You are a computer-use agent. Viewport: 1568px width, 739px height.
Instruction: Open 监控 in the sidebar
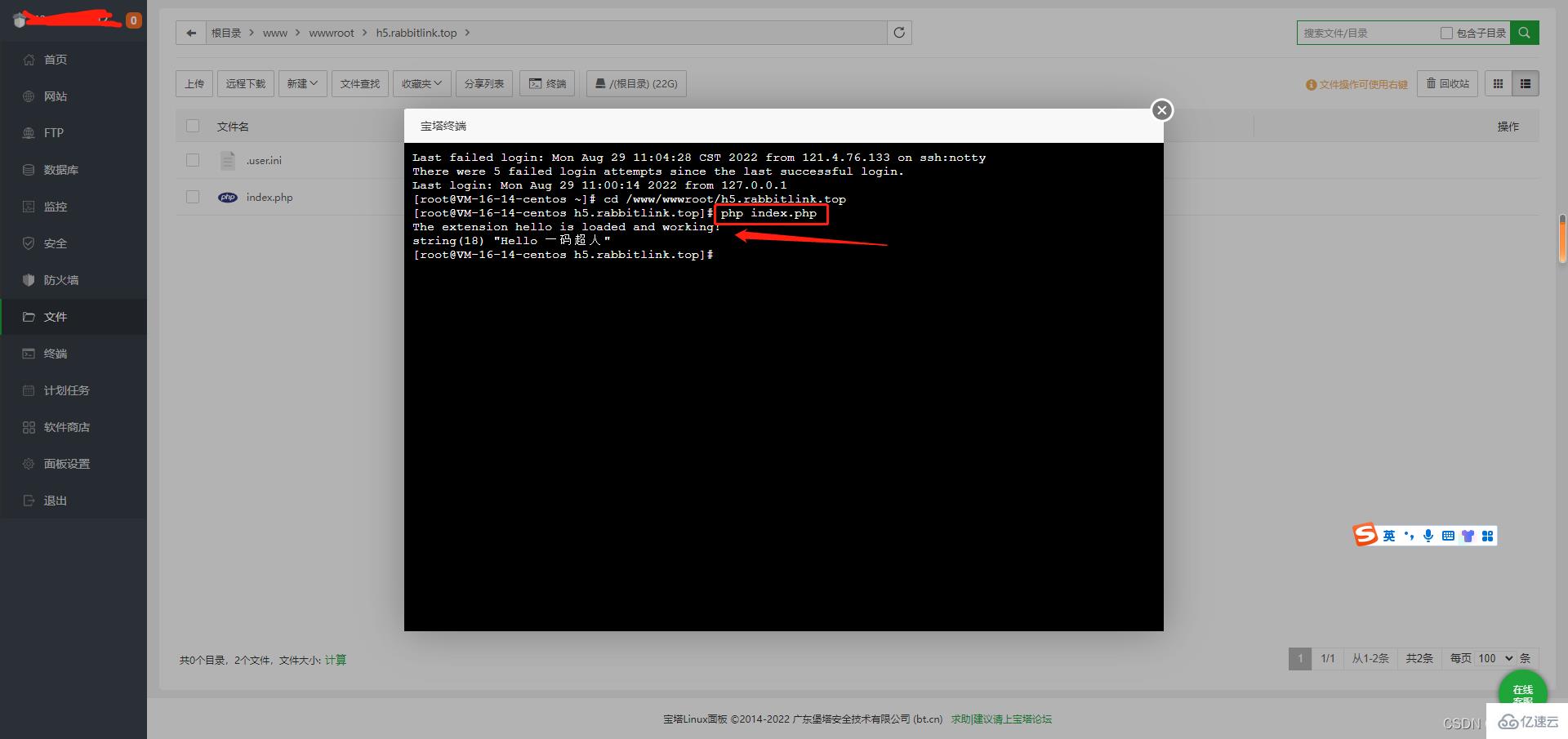[x=73, y=207]
